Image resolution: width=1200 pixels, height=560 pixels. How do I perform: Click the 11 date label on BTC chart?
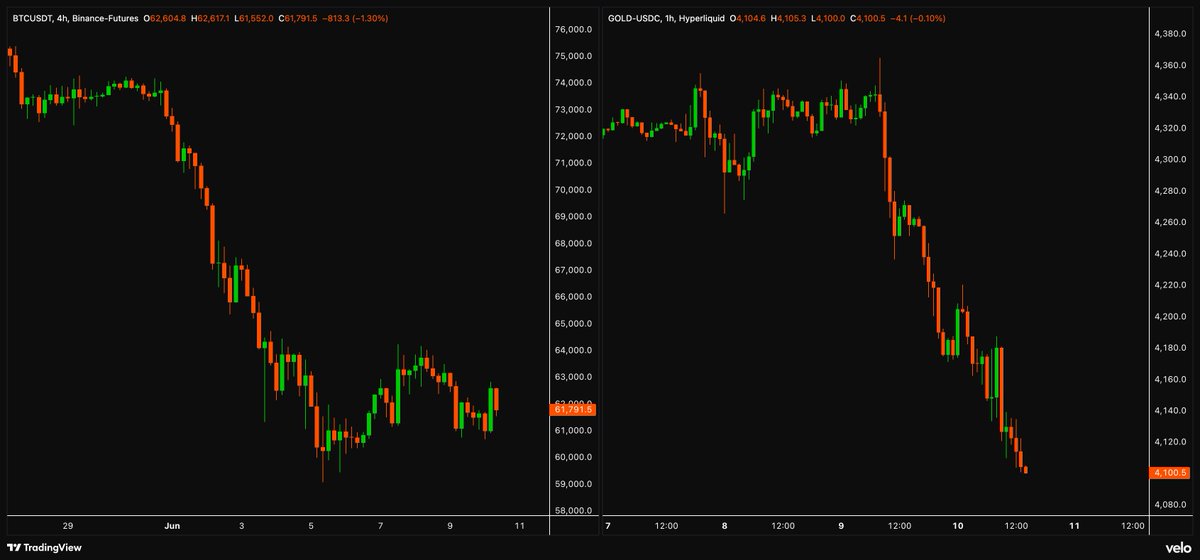click(x=521, y=525)
